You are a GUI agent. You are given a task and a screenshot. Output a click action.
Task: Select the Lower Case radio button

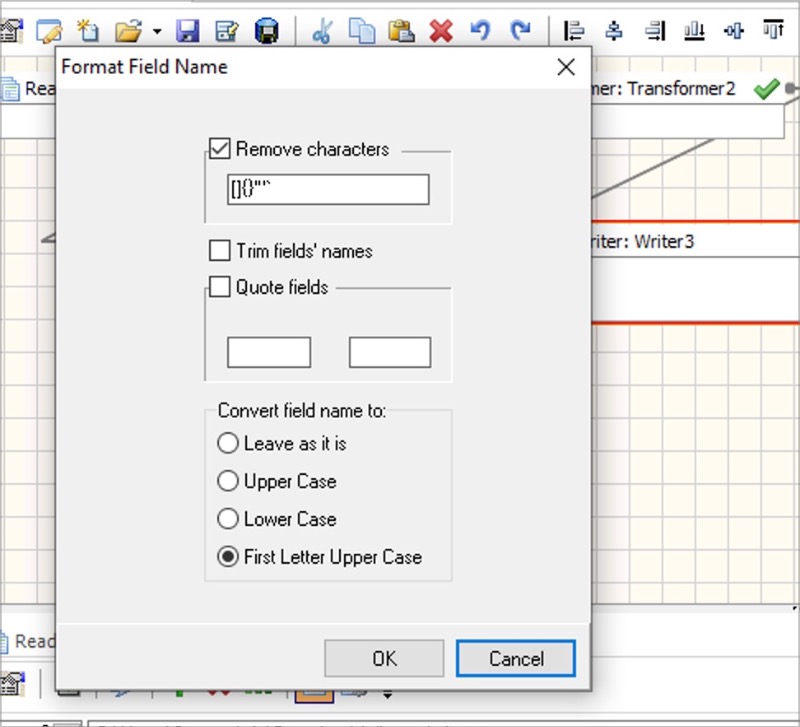[x=228, y=518]
